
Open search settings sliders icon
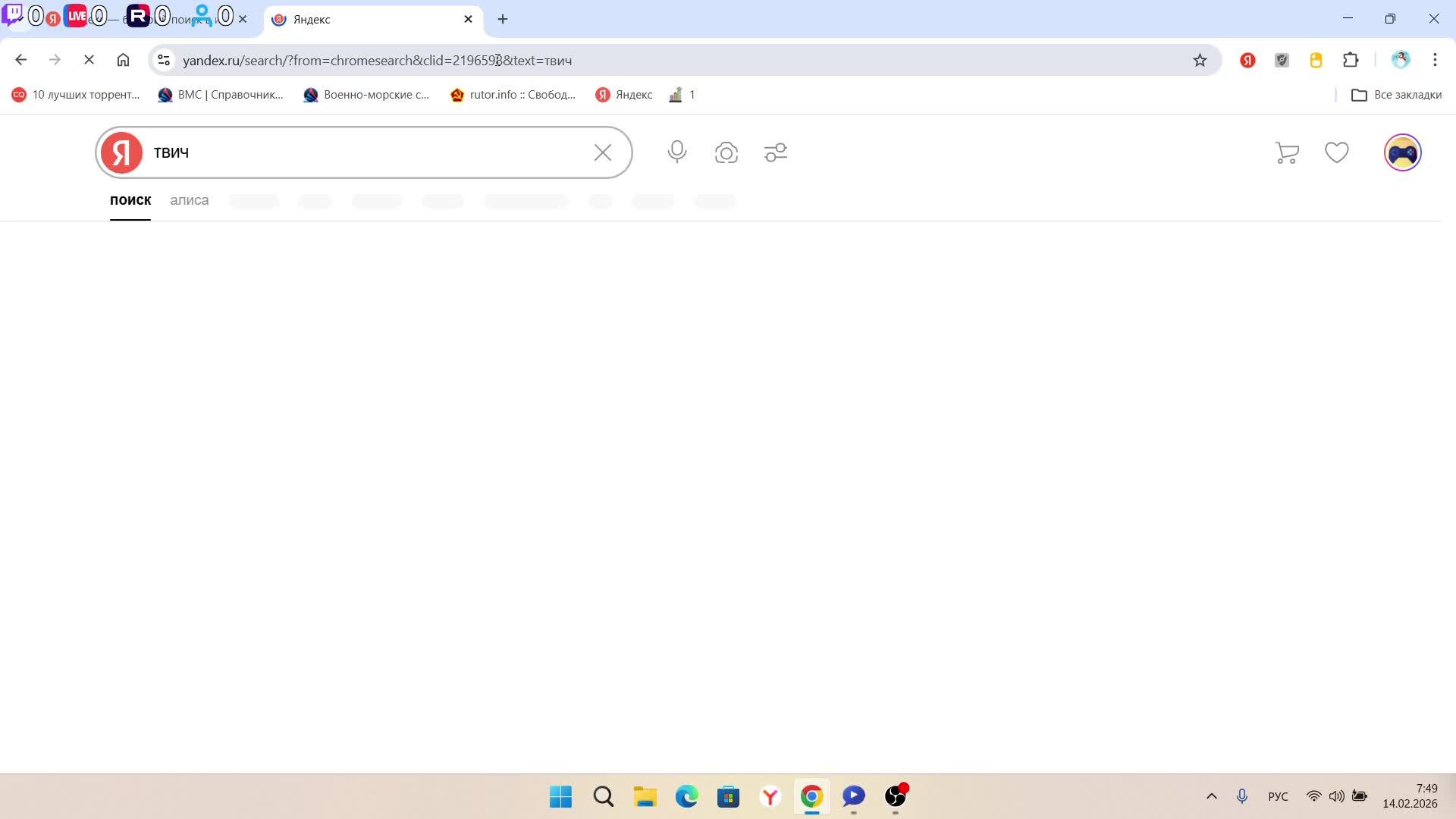tap(776, 153)
